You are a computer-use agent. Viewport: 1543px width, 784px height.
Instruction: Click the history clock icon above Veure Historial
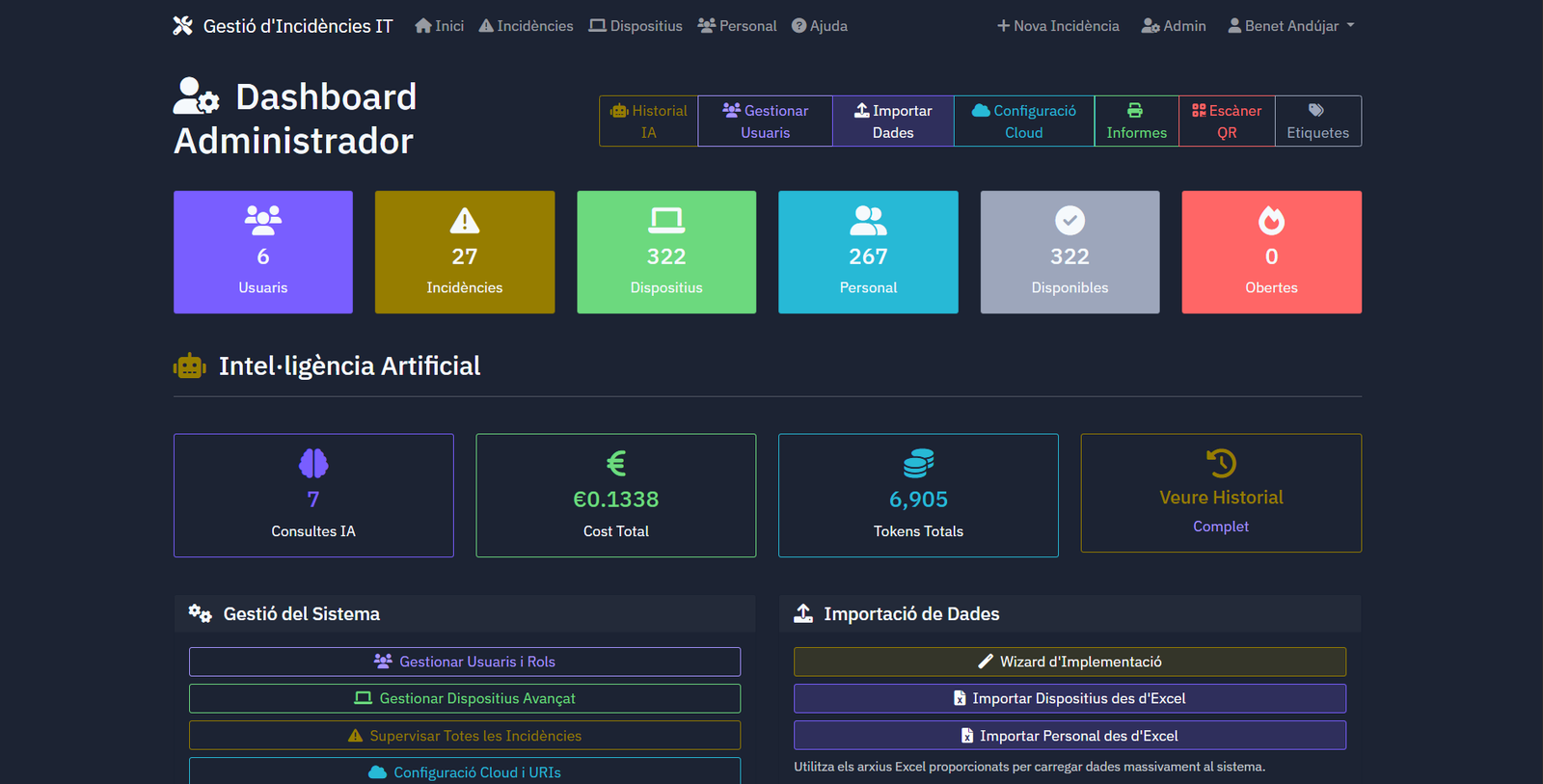[x=1221, y=463]
